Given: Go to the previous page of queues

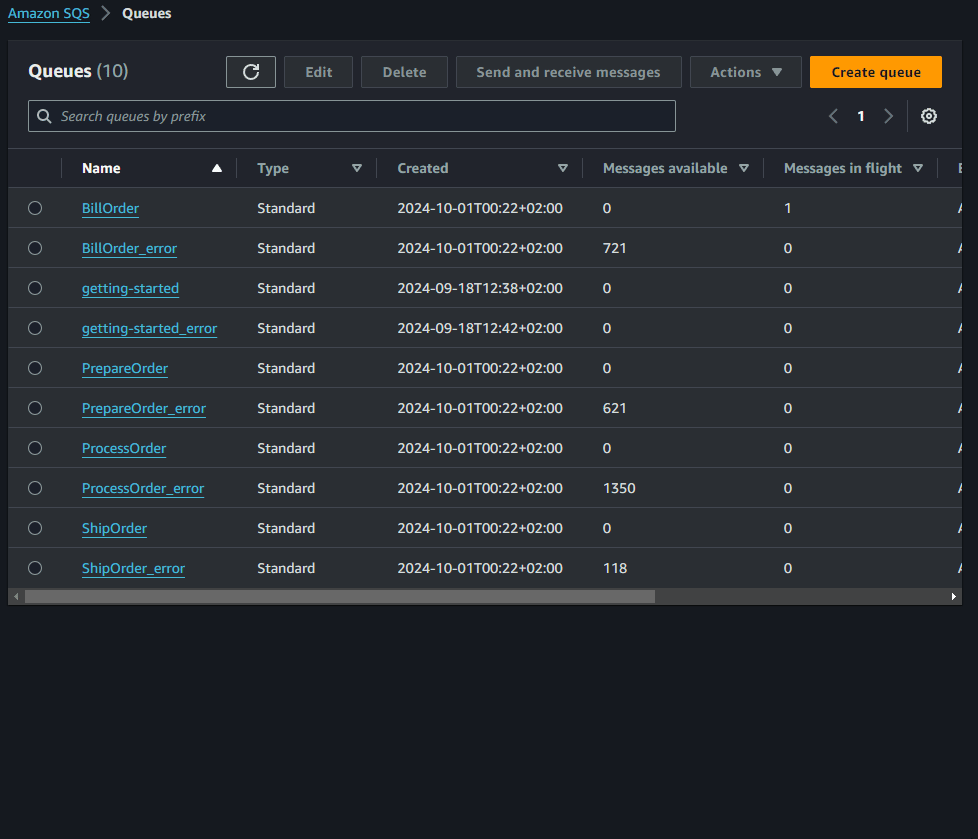Looking at the screenshot, I should click(833, 116).
